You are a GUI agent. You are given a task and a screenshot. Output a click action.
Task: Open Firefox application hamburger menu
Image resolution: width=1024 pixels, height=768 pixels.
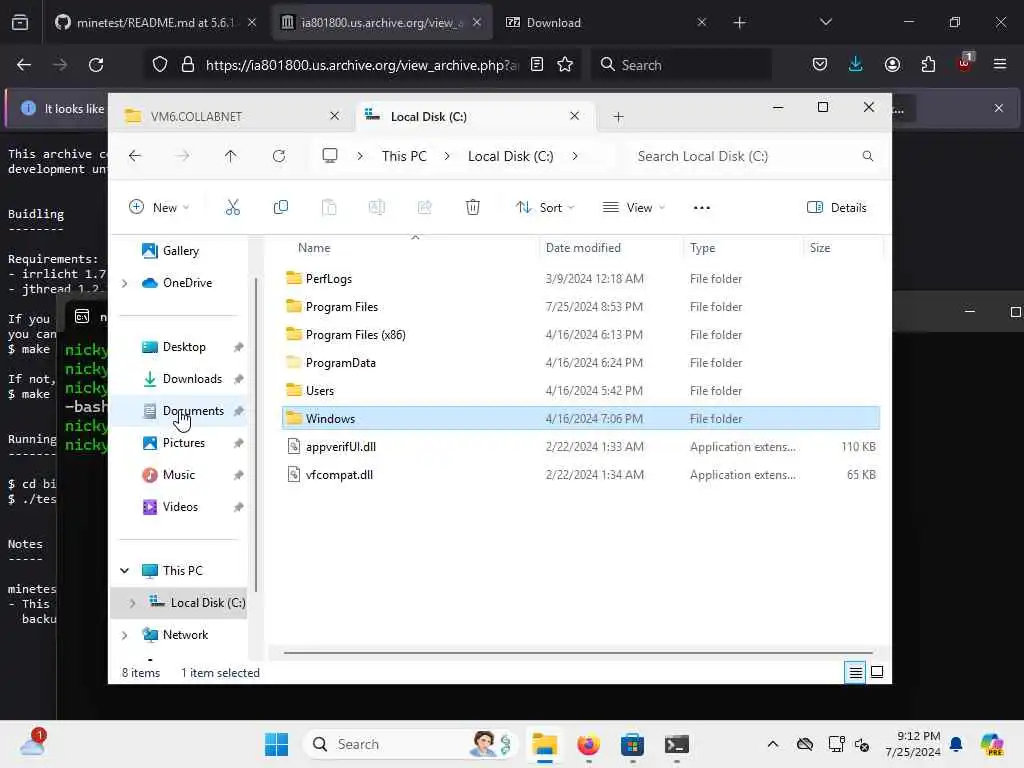(x=999, y=65)
